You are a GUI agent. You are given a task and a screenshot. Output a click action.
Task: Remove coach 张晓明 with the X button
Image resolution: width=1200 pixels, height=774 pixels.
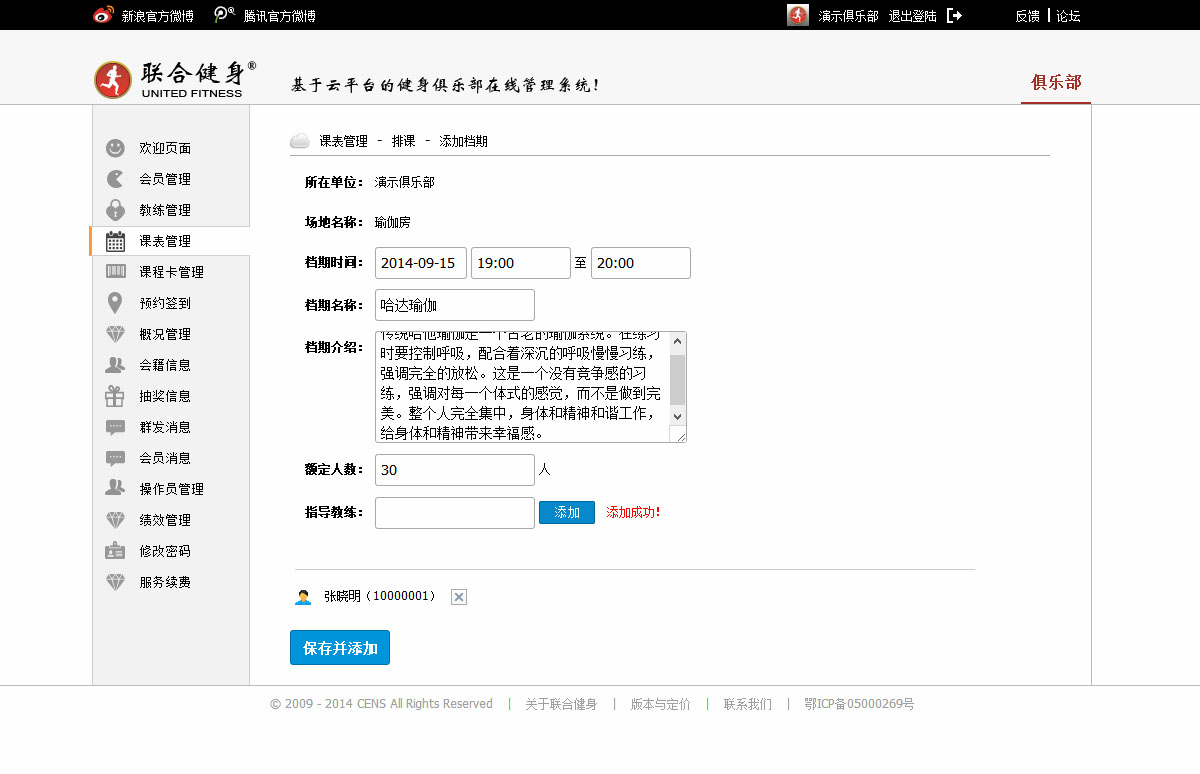459,597
